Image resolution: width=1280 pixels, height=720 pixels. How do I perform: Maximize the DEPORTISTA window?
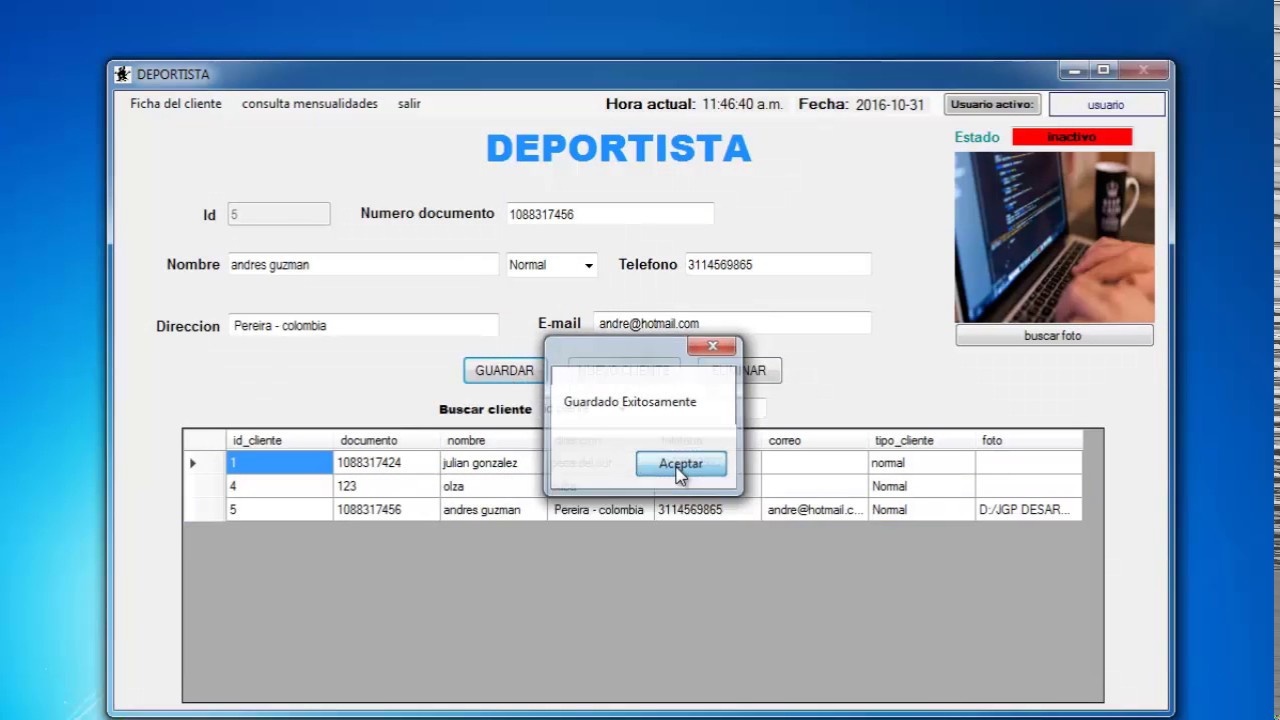1103,71
